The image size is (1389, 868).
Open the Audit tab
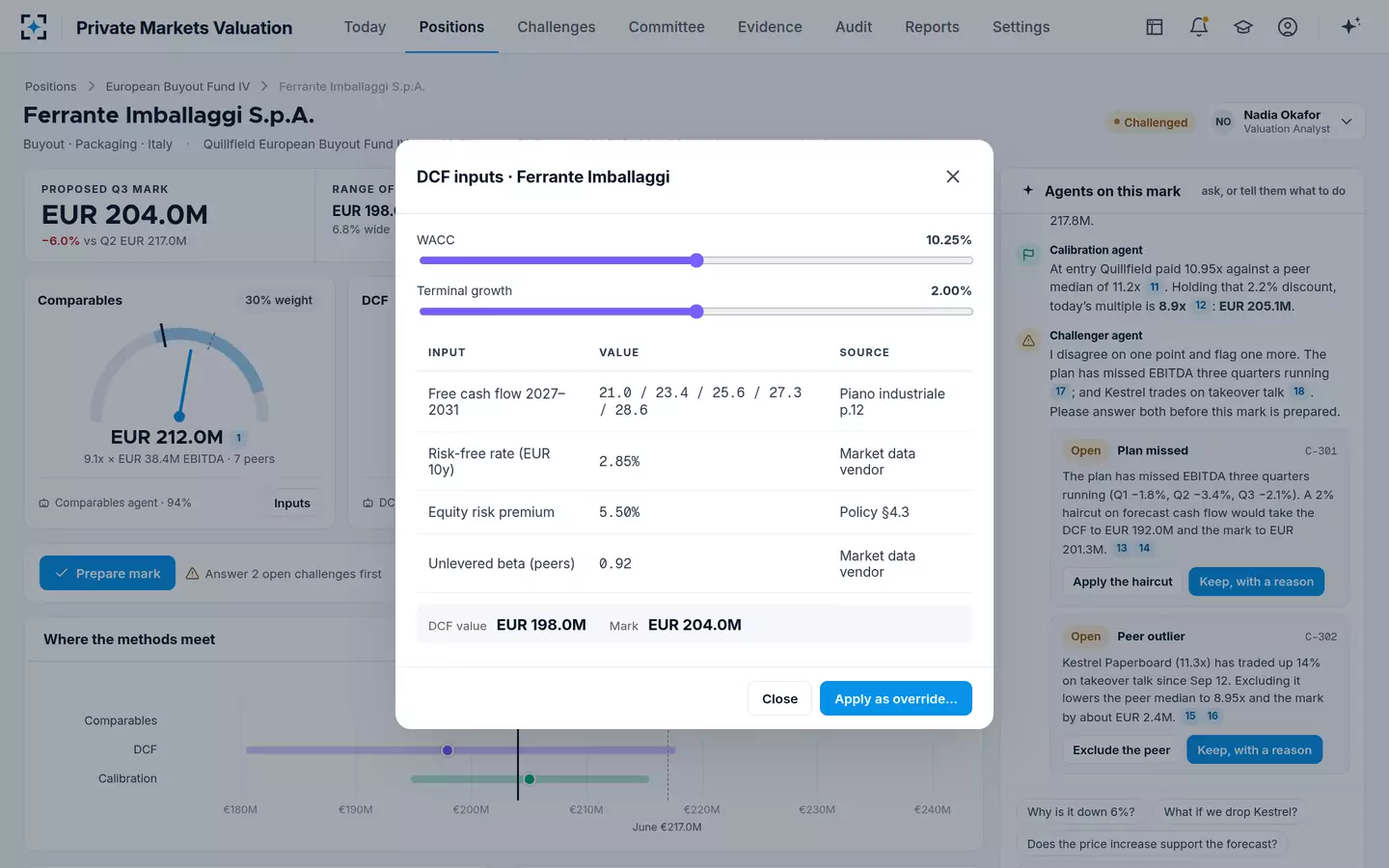point(854,27)
